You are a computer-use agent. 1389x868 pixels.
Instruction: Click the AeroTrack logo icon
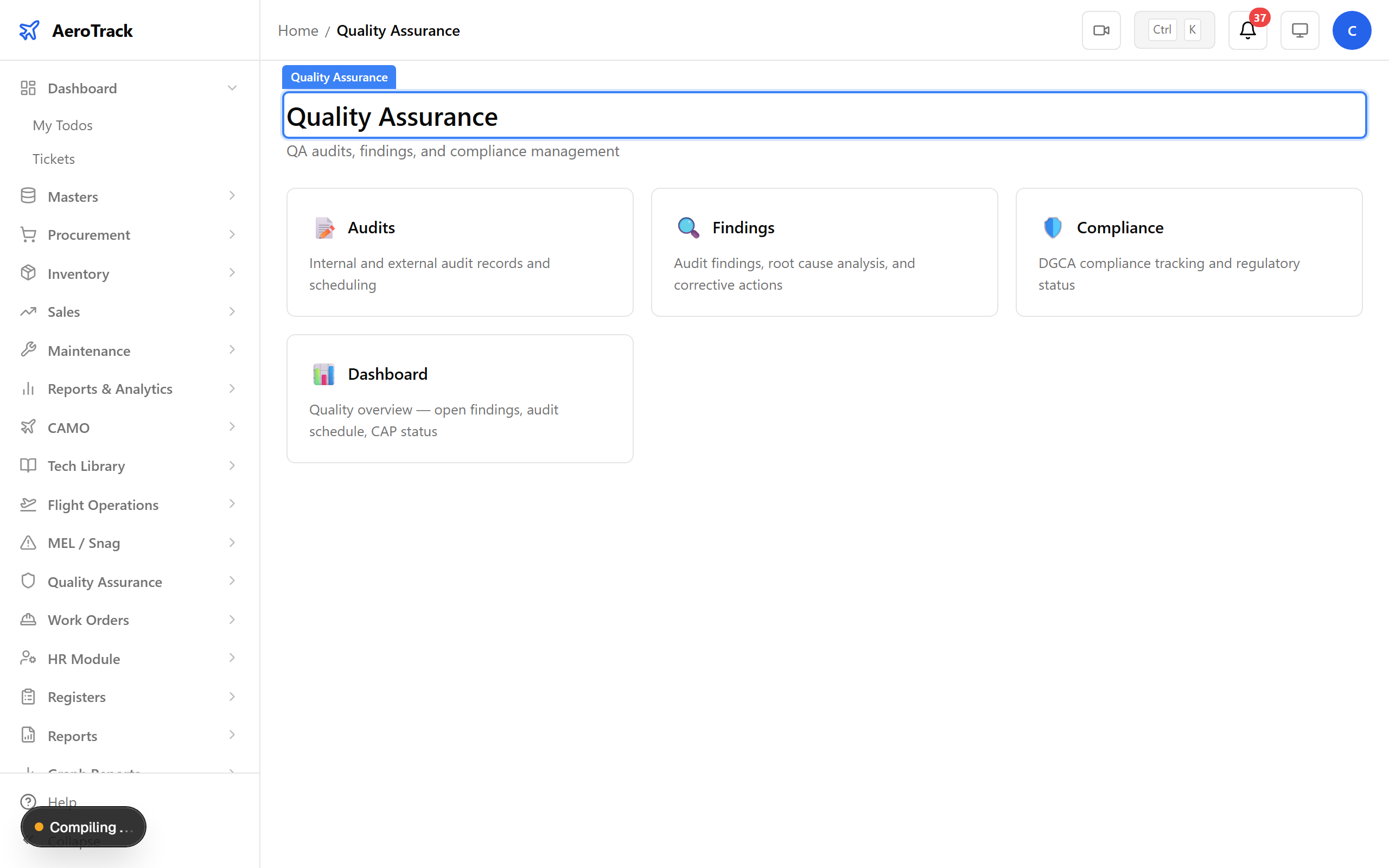[29, 30]
